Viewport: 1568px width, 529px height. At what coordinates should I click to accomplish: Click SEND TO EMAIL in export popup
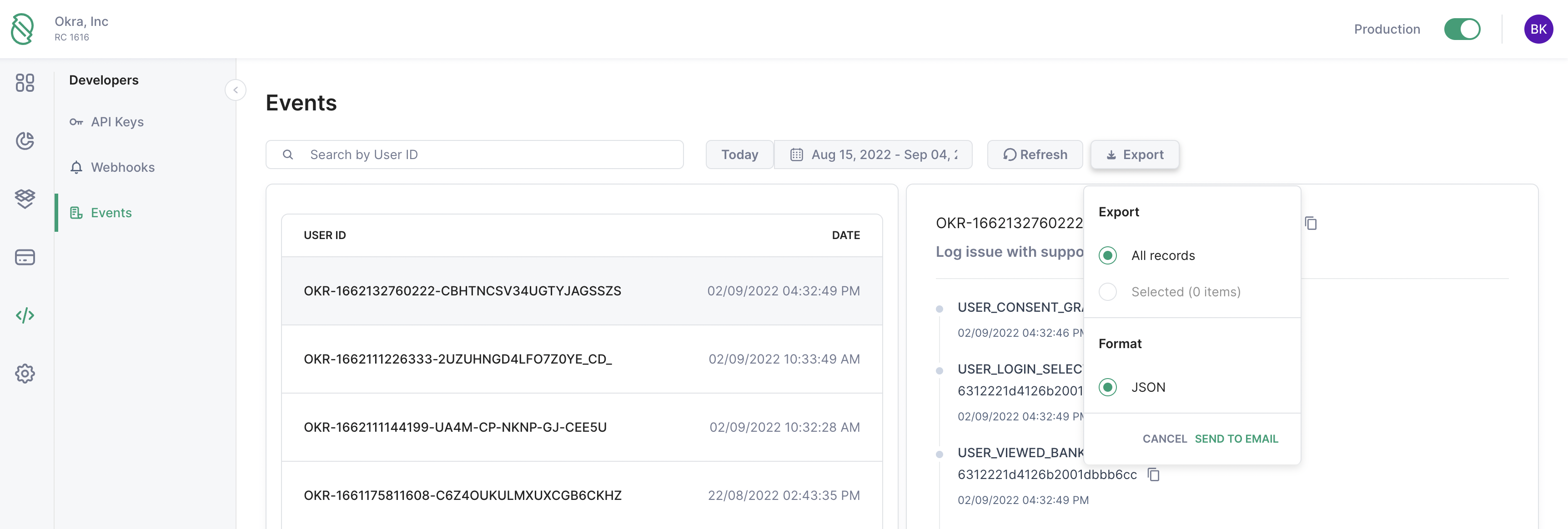(x=1236, y=439)
